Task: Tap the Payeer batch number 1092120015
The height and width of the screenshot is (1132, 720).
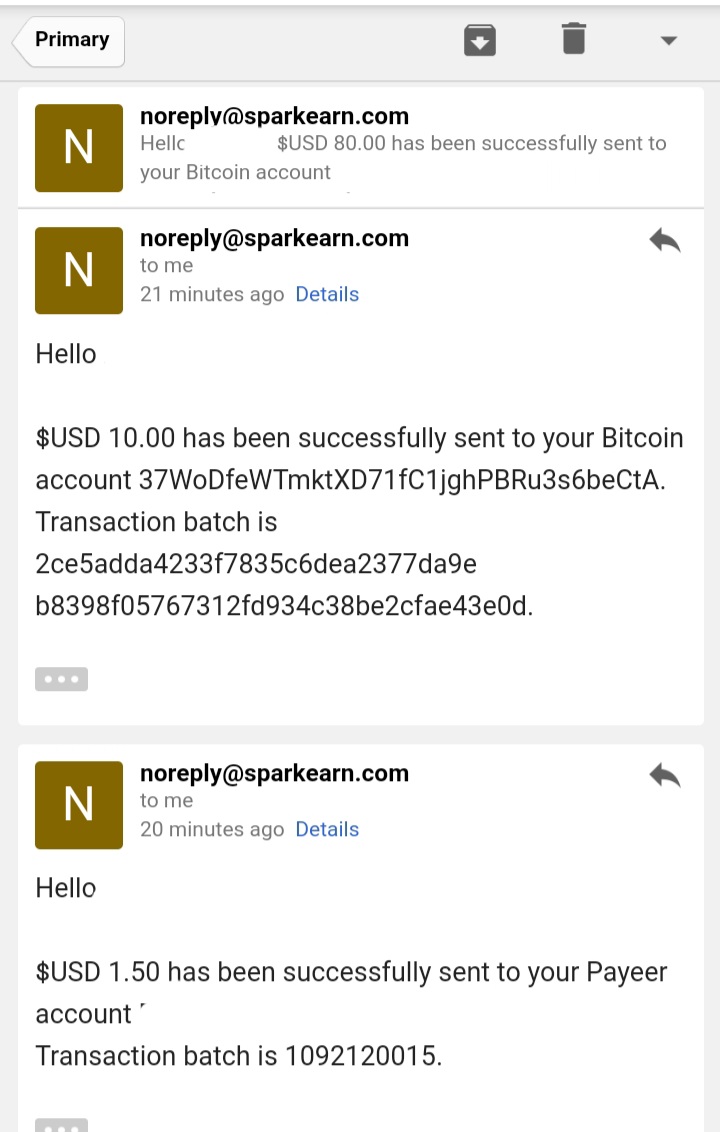Action: 363,1056
